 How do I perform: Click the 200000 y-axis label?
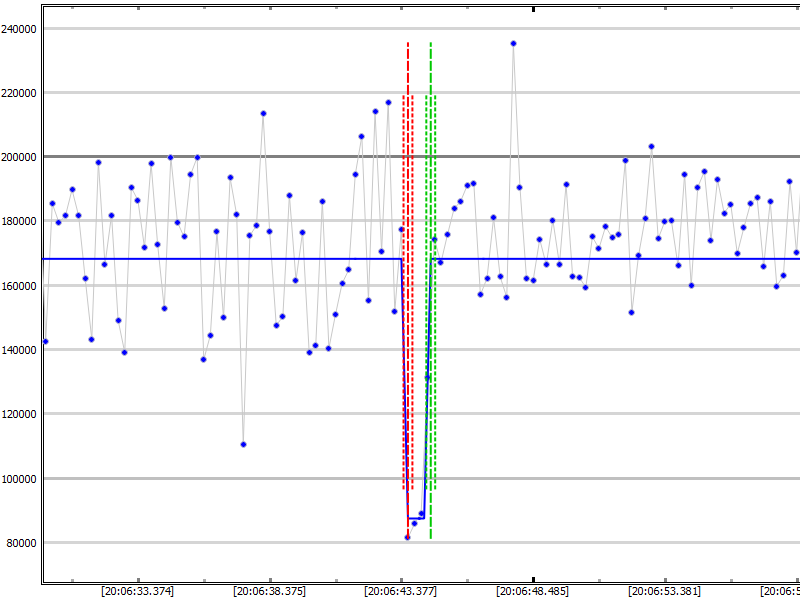19,157
